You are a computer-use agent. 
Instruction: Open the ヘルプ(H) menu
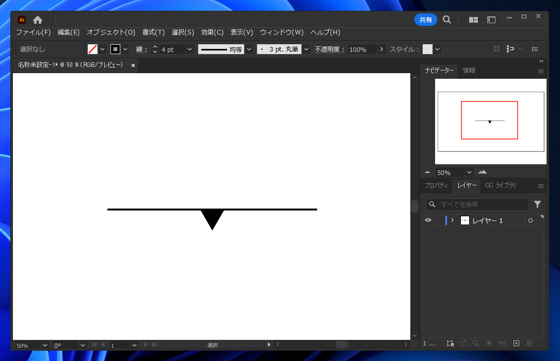(x=325, y=32)
